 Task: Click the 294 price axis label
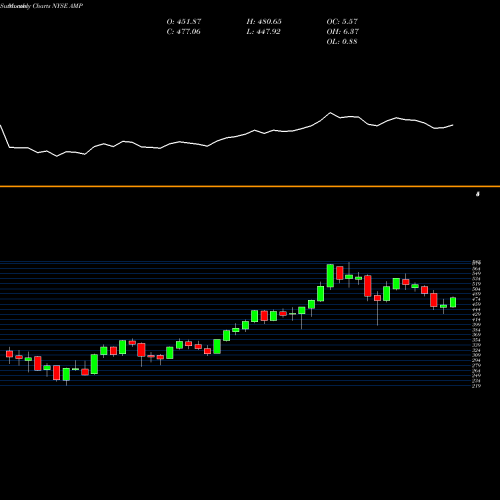(476, 360)
